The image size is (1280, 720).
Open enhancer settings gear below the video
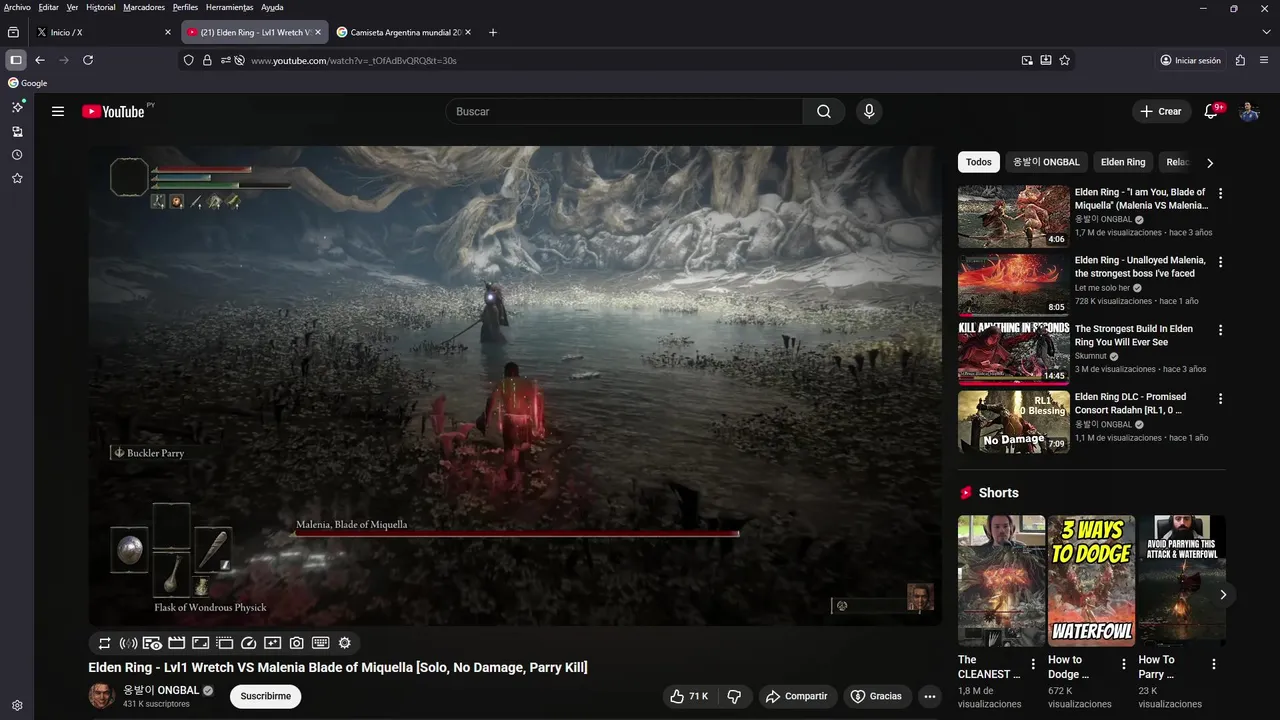tap(345, 643)
